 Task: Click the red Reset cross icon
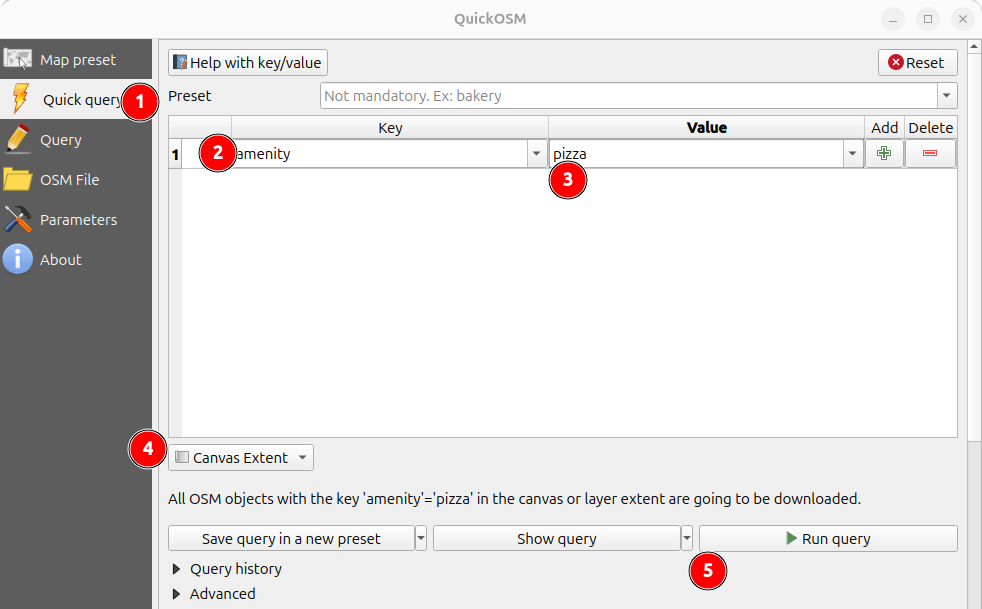pyautogui.click(x=895, y=62)
